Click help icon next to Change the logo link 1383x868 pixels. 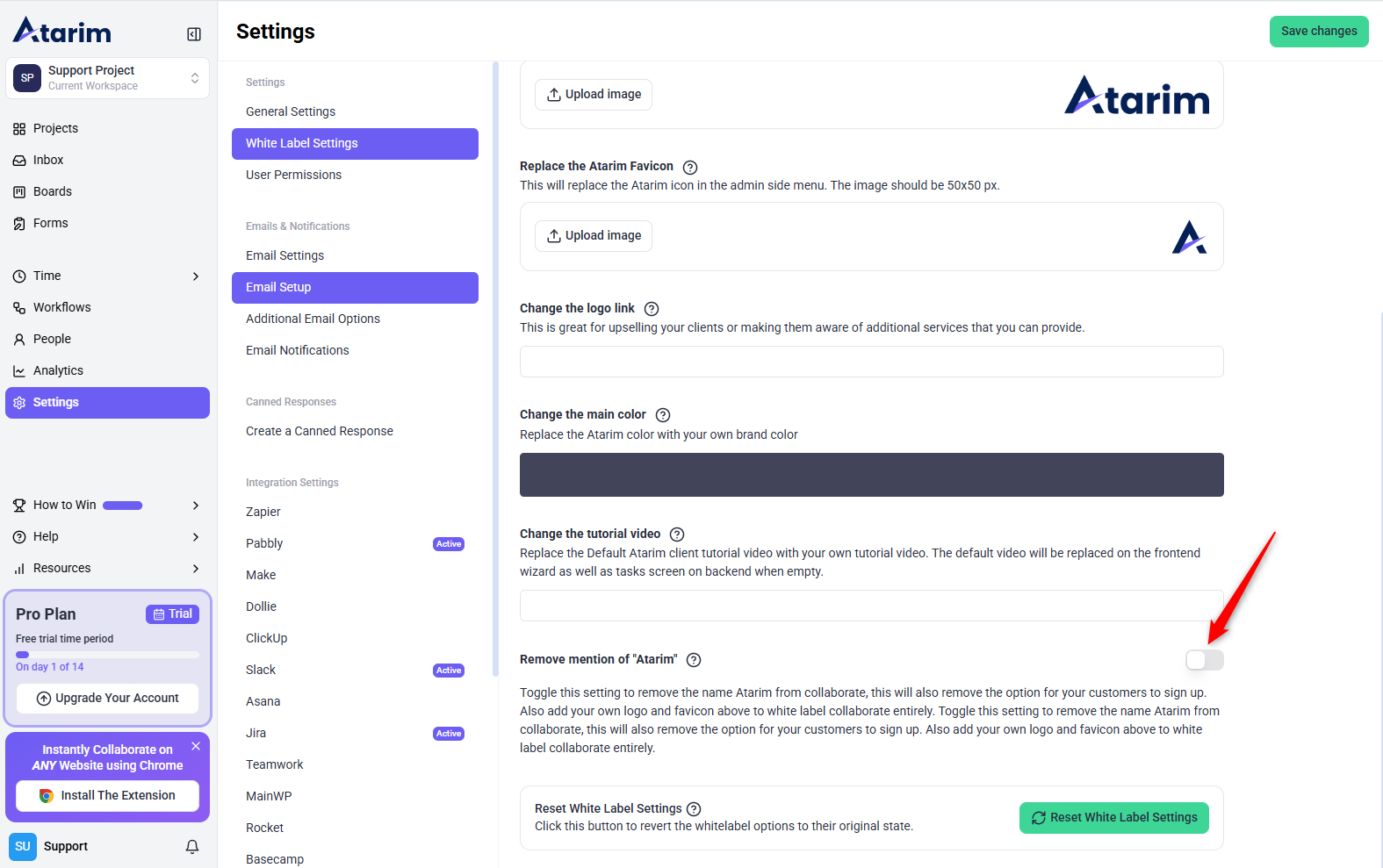652,309
